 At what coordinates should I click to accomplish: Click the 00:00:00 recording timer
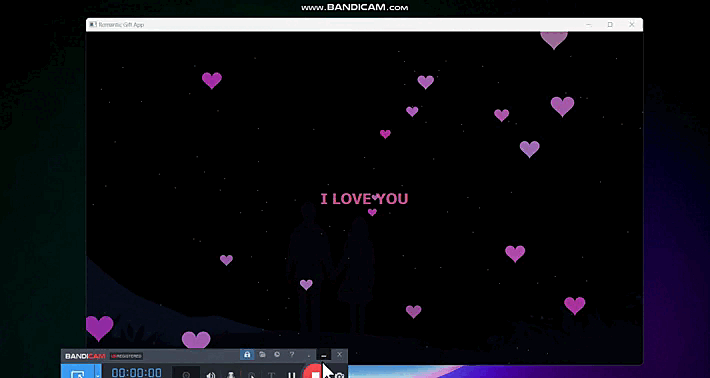point(136,373)
